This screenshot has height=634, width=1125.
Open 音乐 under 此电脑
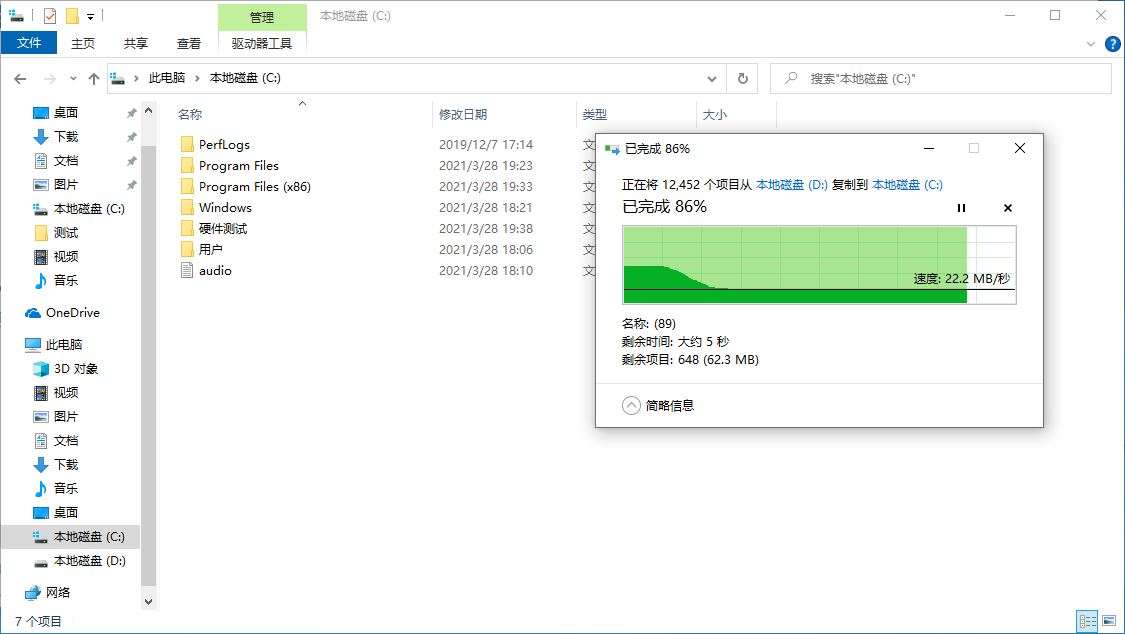pyautogui.click(x=65, y=488)
